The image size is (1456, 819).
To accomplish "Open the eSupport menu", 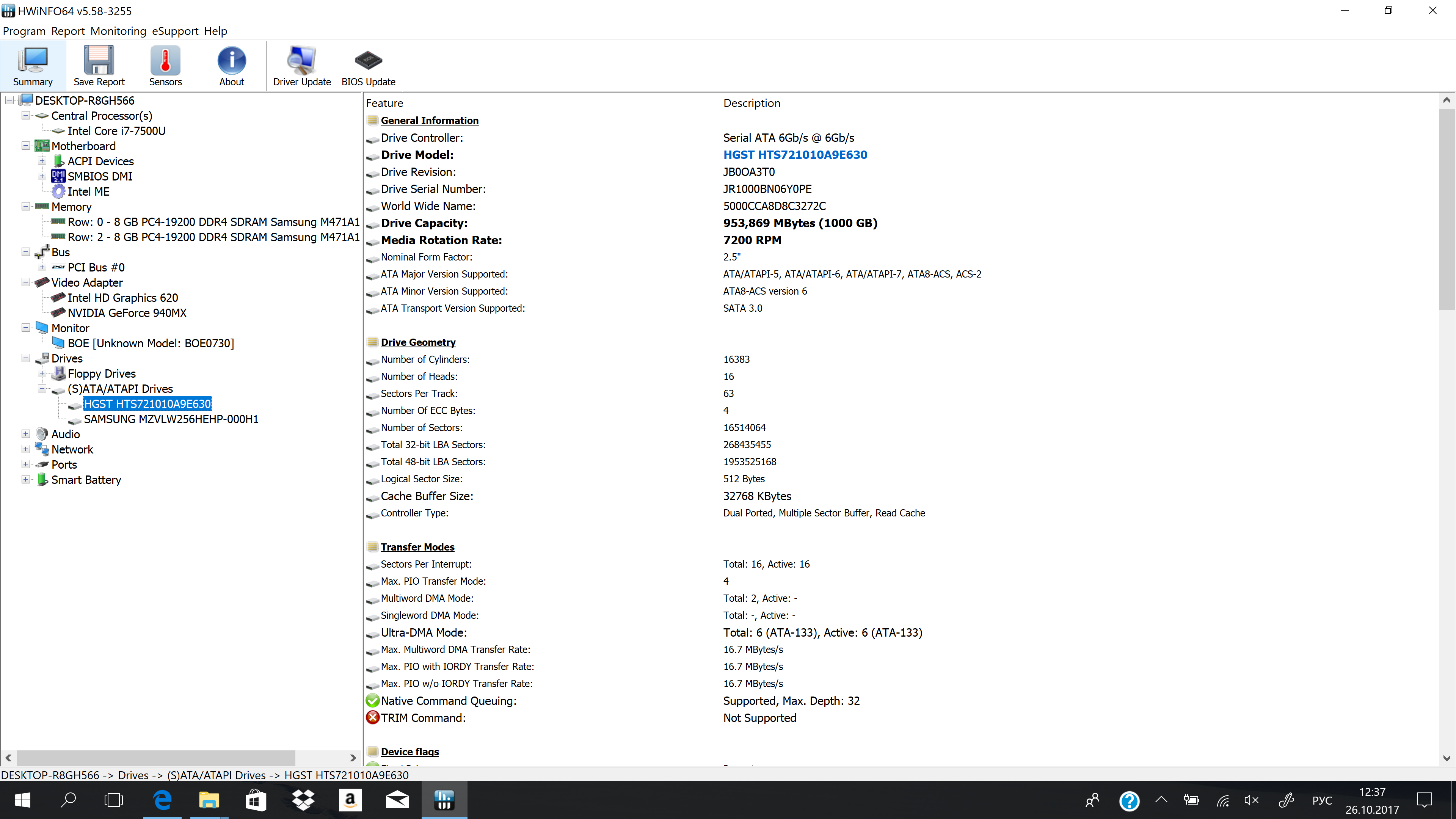I will click(175, 31).
